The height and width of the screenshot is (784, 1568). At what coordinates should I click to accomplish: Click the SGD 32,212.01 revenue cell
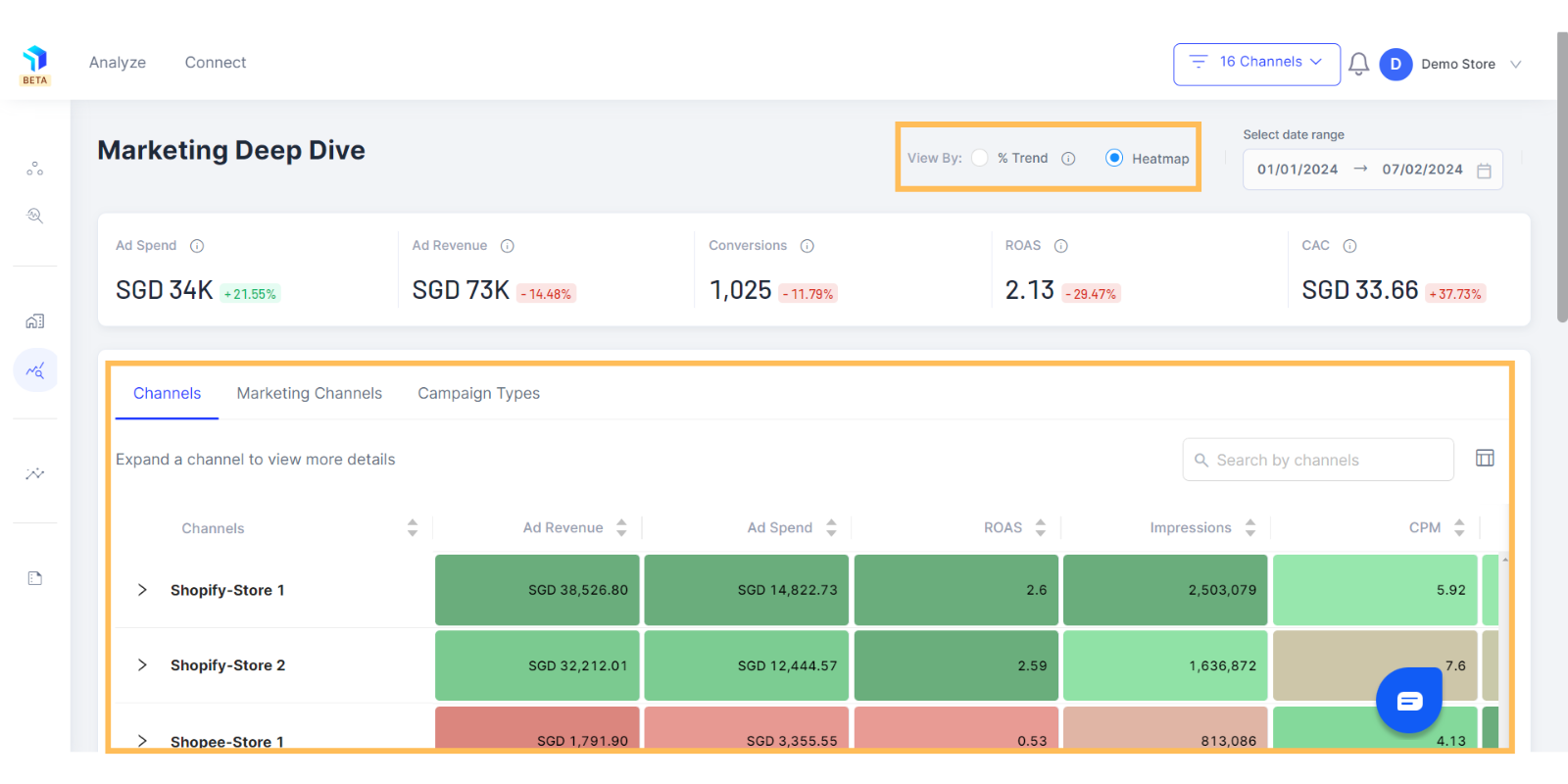[x=537, y=665]
